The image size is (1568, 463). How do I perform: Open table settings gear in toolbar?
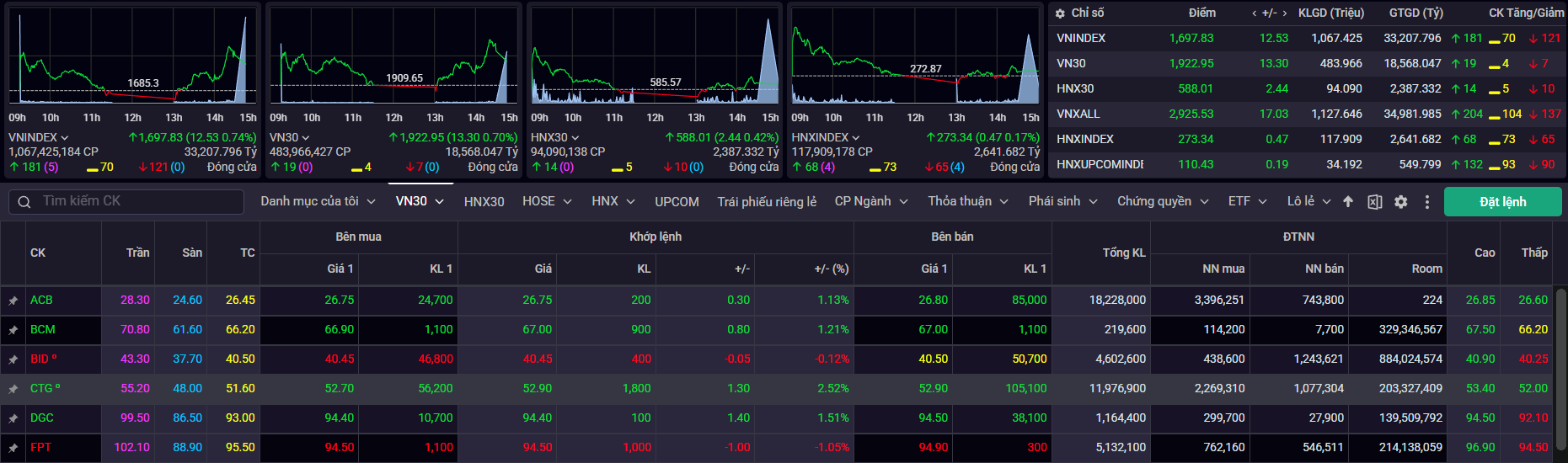1400,202
